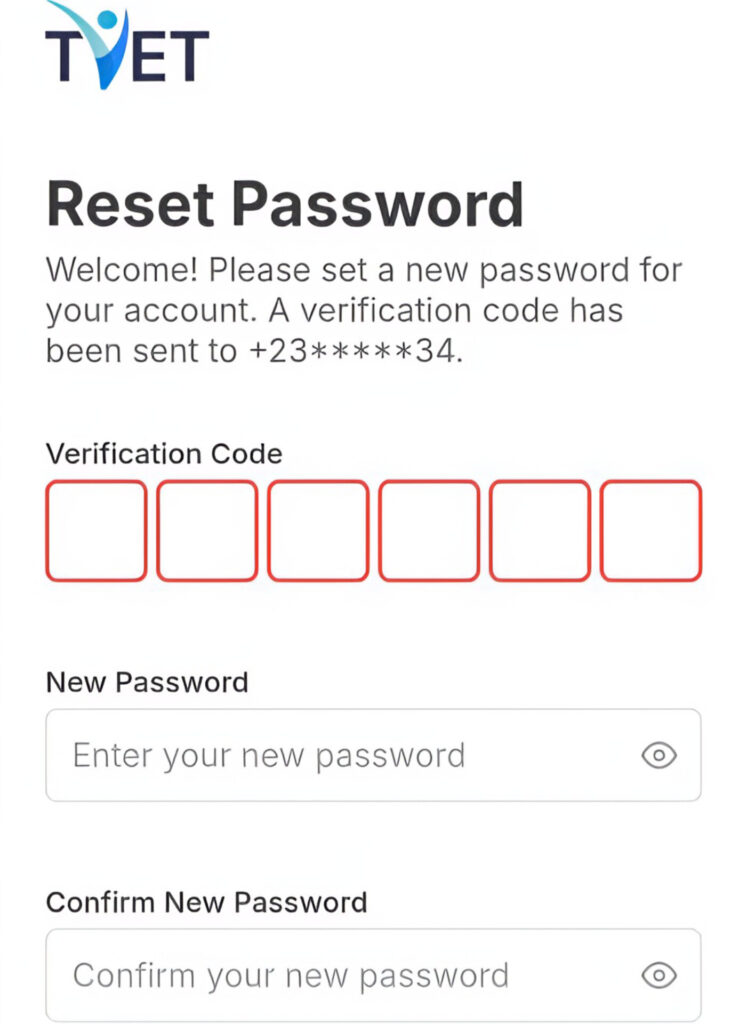Screen dimensions: 731x1024
Task: Click the Welcome! text in the description
Action: tap(122, 270)
